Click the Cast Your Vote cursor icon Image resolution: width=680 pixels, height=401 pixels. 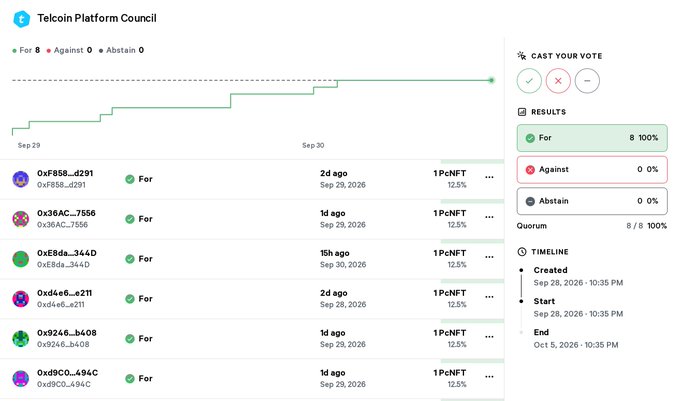(x=522, y=55)
